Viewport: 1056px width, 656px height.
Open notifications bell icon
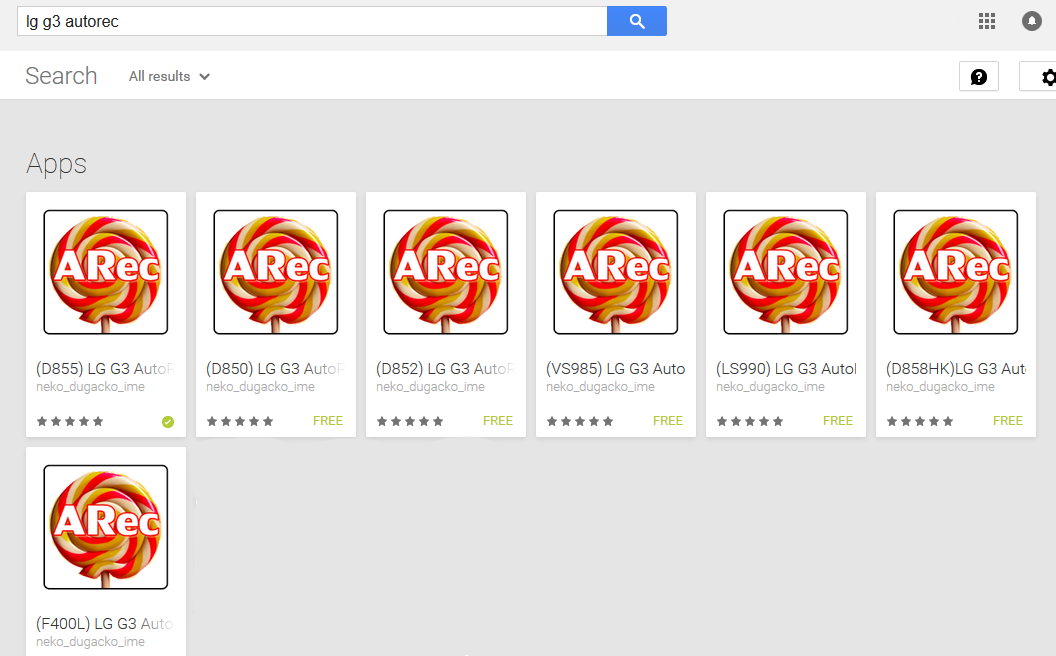[x=1031, y=21]
